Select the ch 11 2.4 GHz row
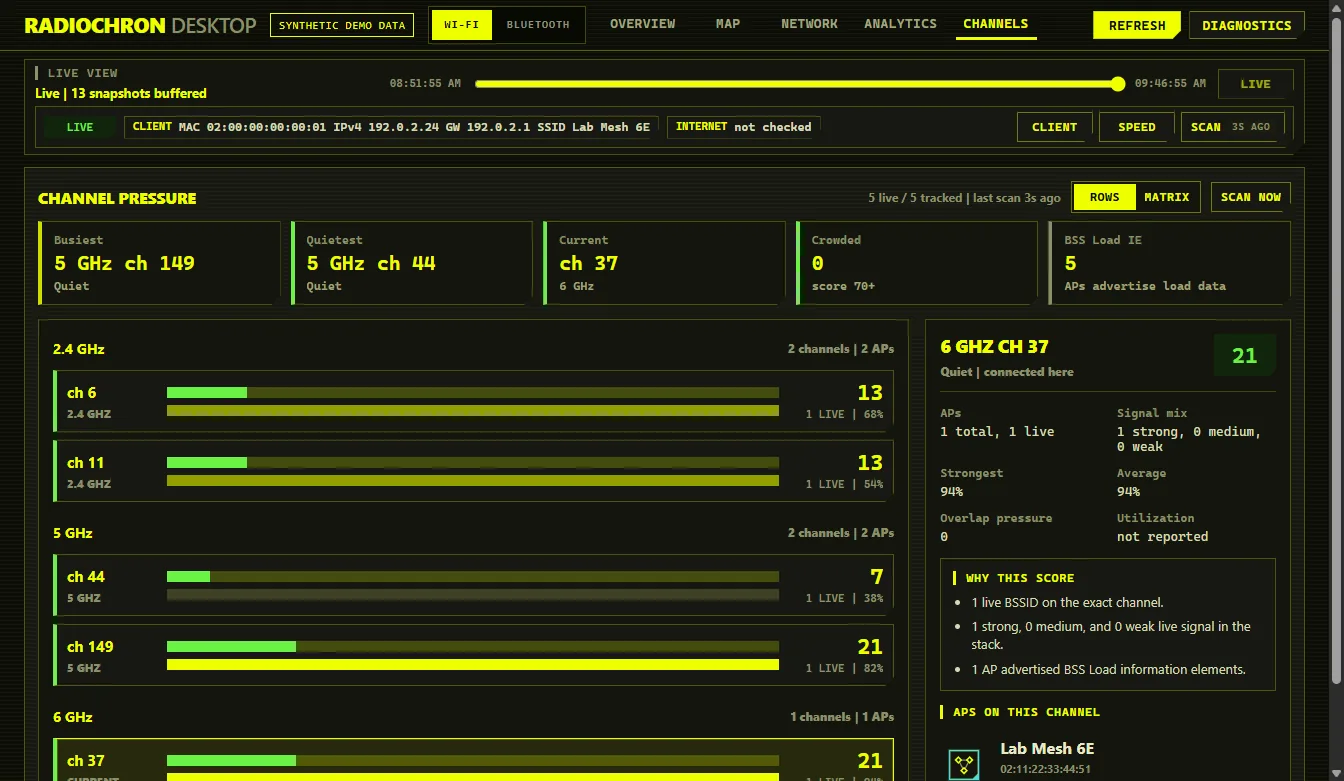This screenshot has height=781, width=1344. [x=473, y=471]
